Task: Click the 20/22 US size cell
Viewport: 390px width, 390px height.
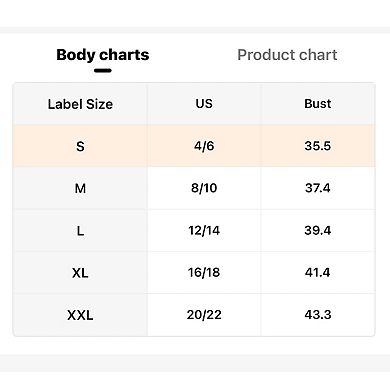Action: [x=204, y=315]
